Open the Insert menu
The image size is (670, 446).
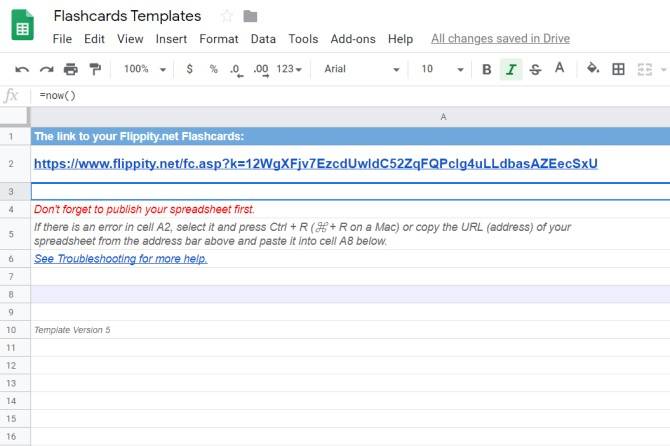click(x=171, y=39)
